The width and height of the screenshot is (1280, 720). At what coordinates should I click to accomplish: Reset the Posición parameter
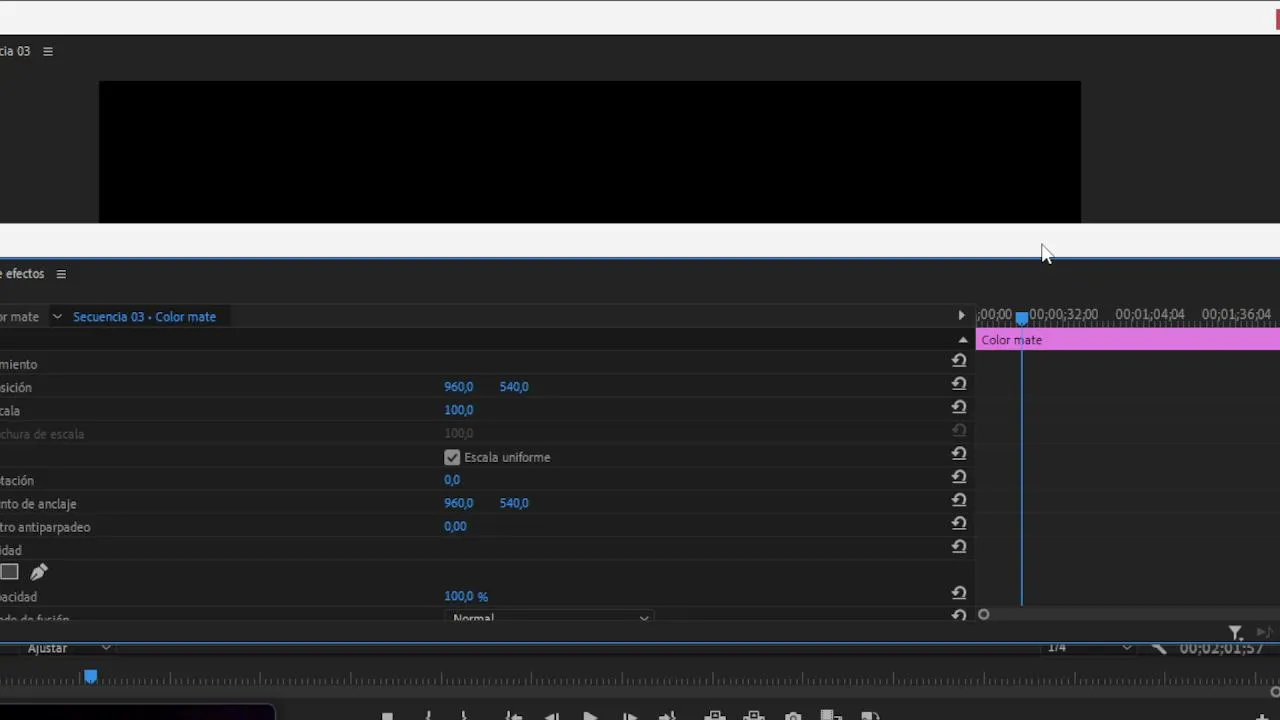tap(959, 384)
